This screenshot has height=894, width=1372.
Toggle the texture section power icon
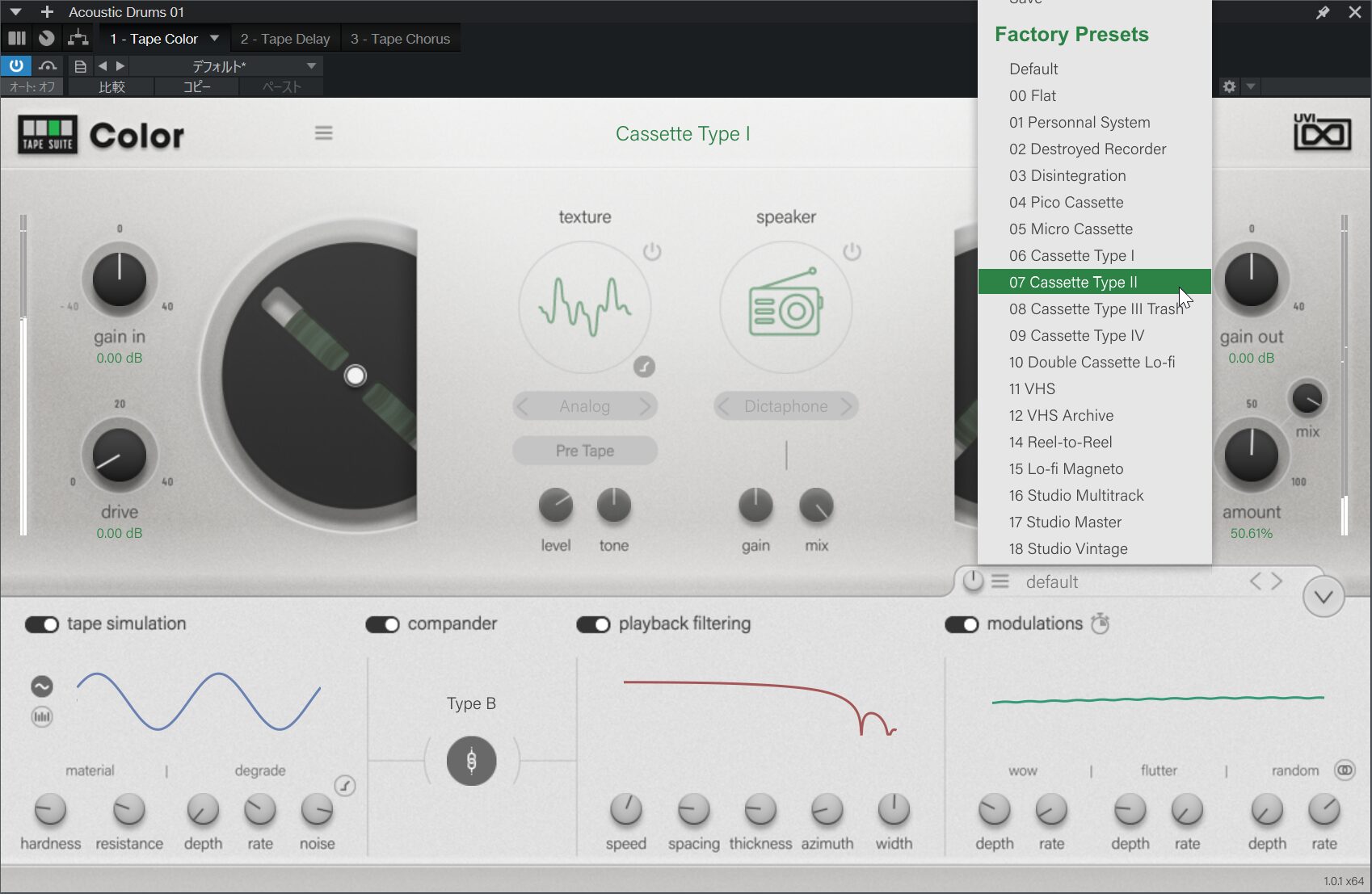(652, 252)
